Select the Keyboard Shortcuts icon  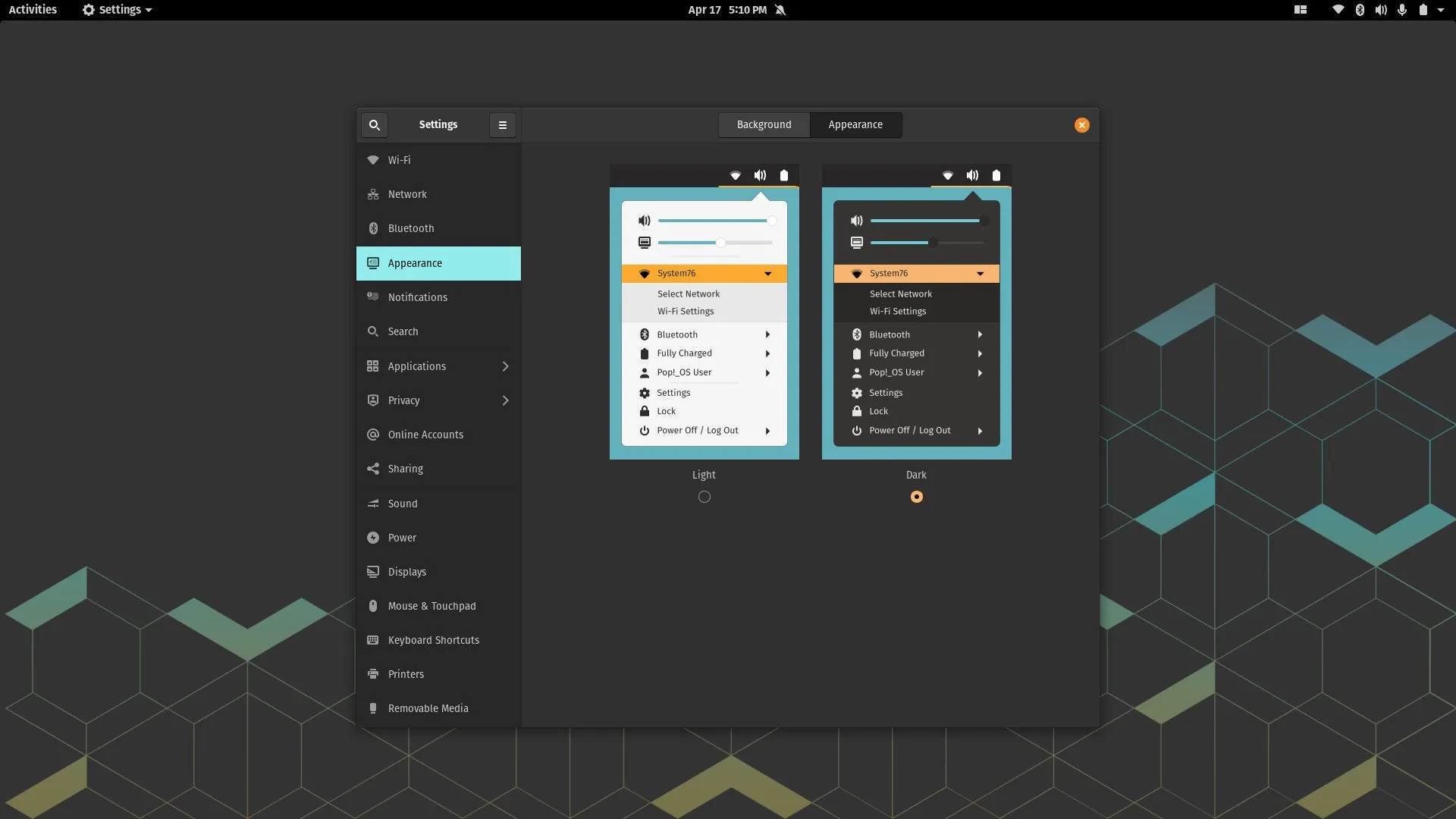pyautogui.click(x=373, y=640)
